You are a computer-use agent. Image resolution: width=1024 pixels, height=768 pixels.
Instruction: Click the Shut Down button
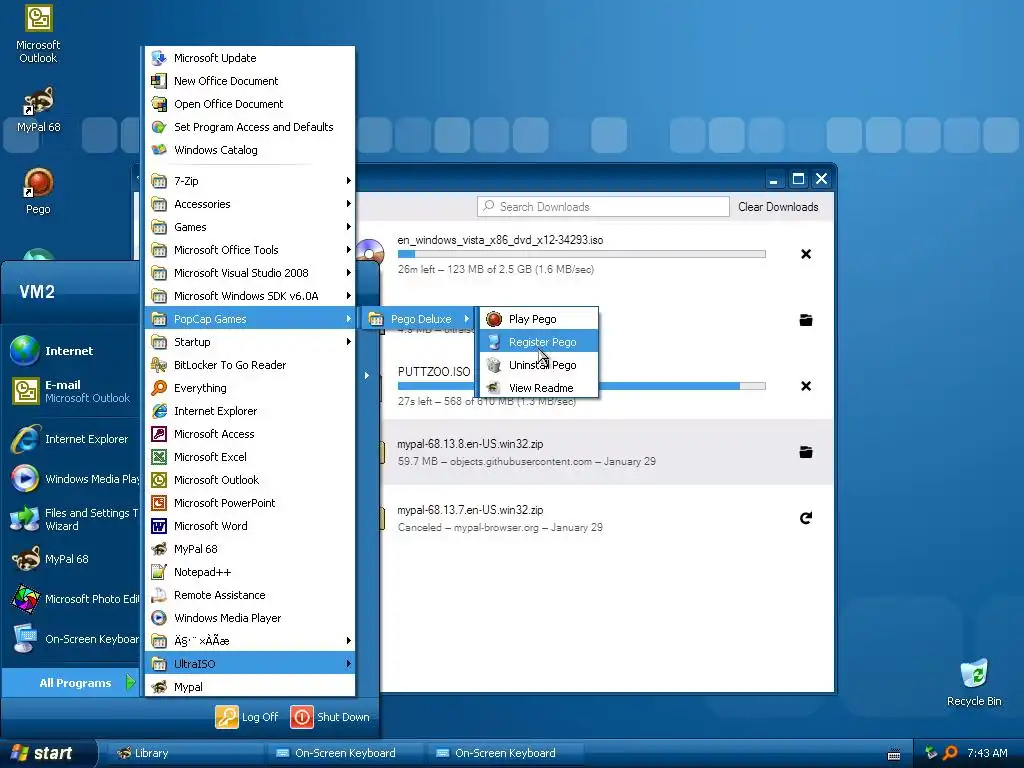[330, 716]
